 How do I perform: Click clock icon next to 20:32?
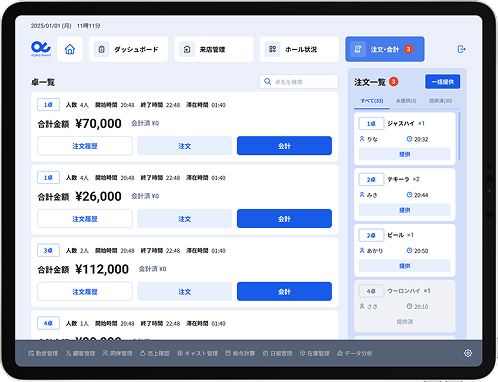(409, 139)
